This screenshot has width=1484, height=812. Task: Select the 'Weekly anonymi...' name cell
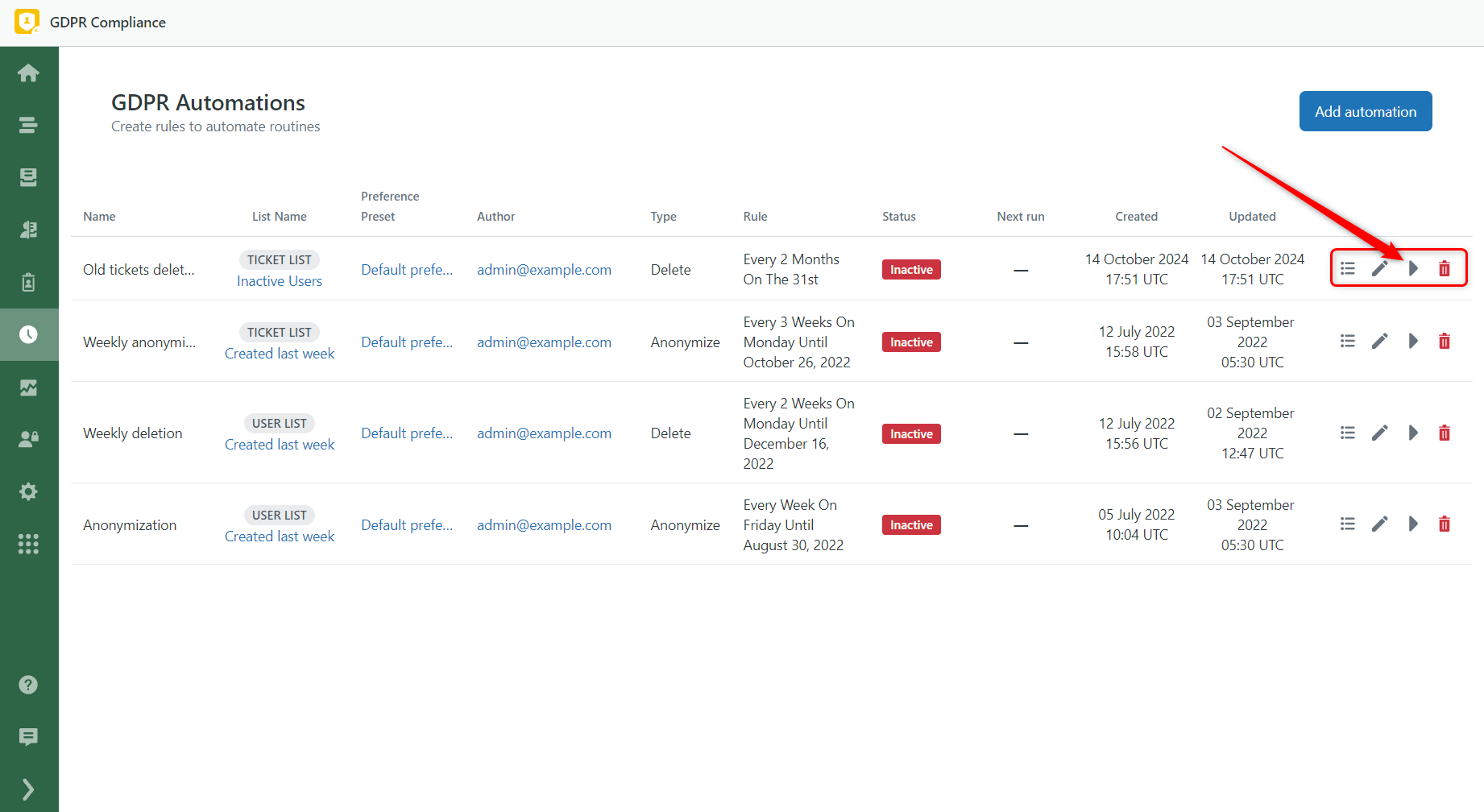(x=139, y=342)
